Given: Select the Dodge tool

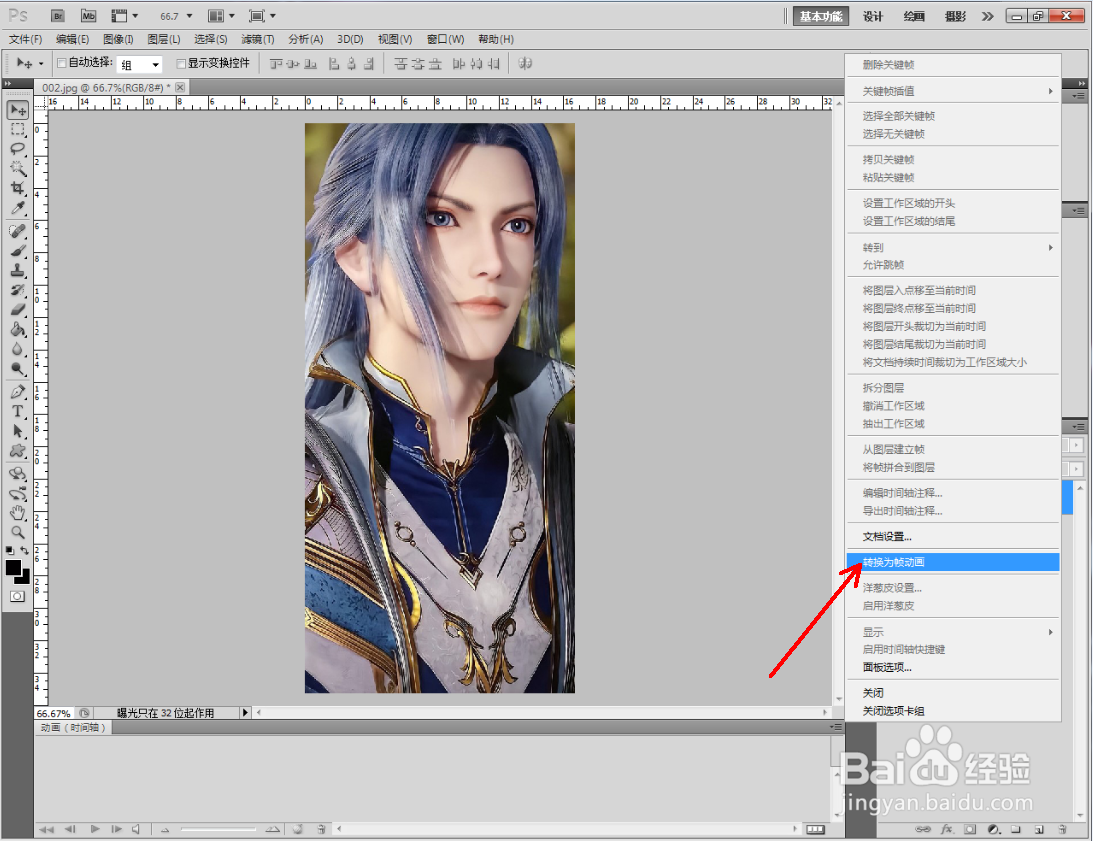Looking at the screenshot, I should [17, 368].
